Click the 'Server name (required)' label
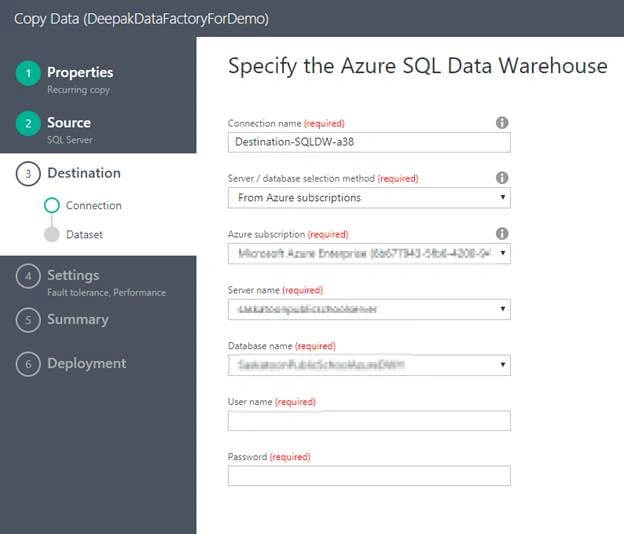Viewport: 624px width, 534px height. [x=275, y=290]
